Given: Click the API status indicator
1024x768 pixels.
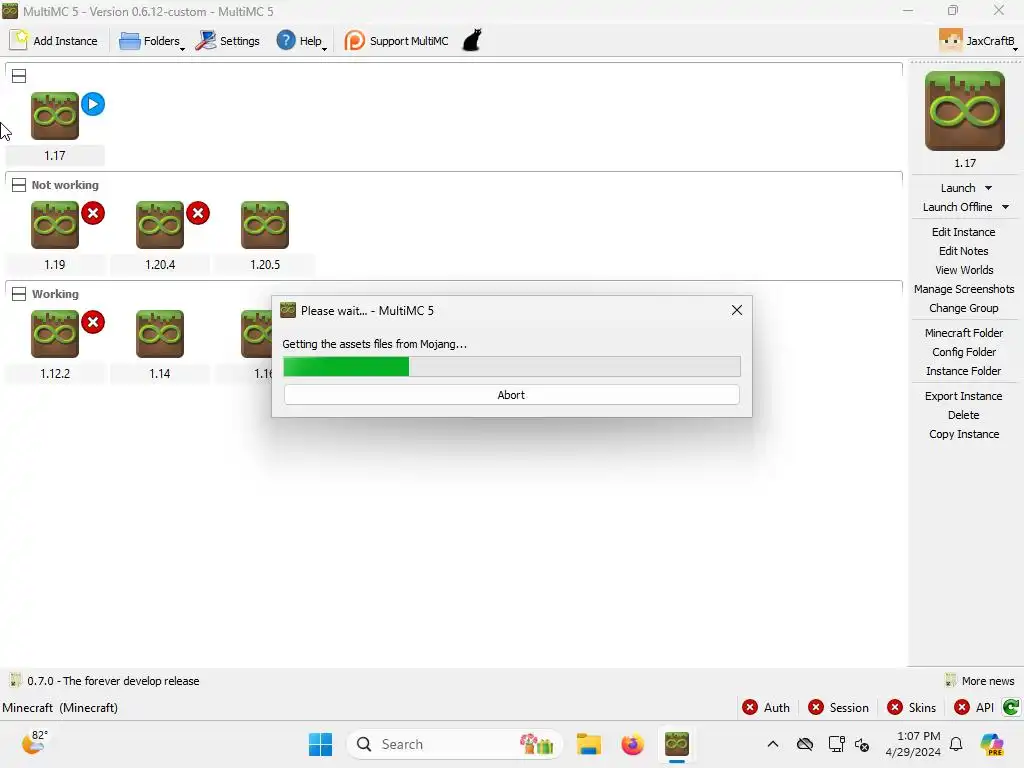Looking at the screenshot, I should coord(974,707).
